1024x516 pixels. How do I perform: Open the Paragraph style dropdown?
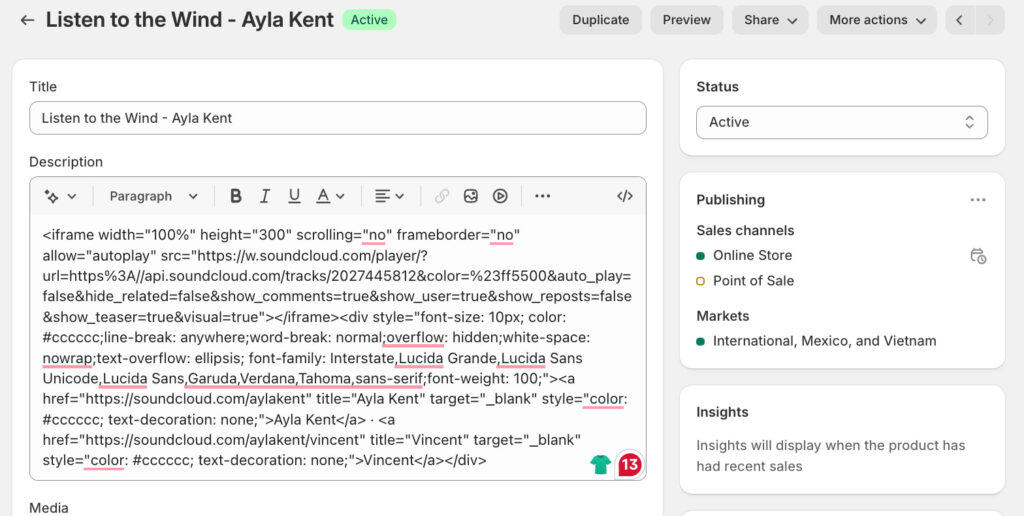click(x=153, y=196)
